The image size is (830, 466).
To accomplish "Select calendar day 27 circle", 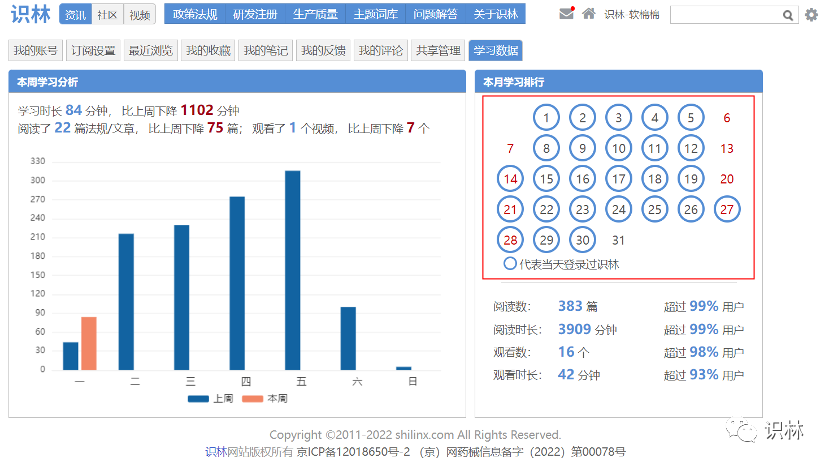I will 727,209.
